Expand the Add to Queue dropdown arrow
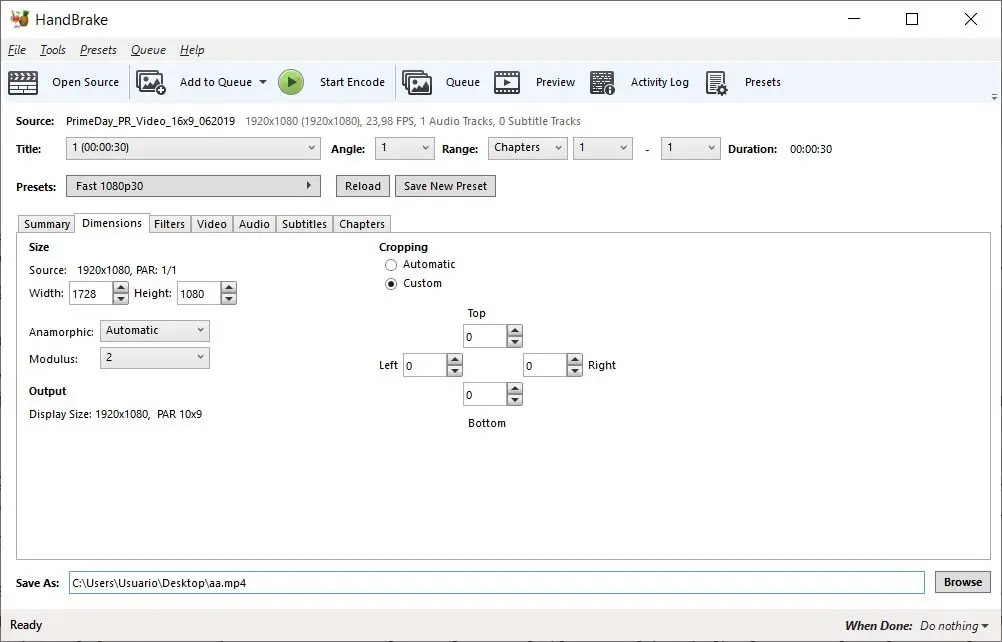1002x642 pixels. pyautogui.click(x=263, y=82)
